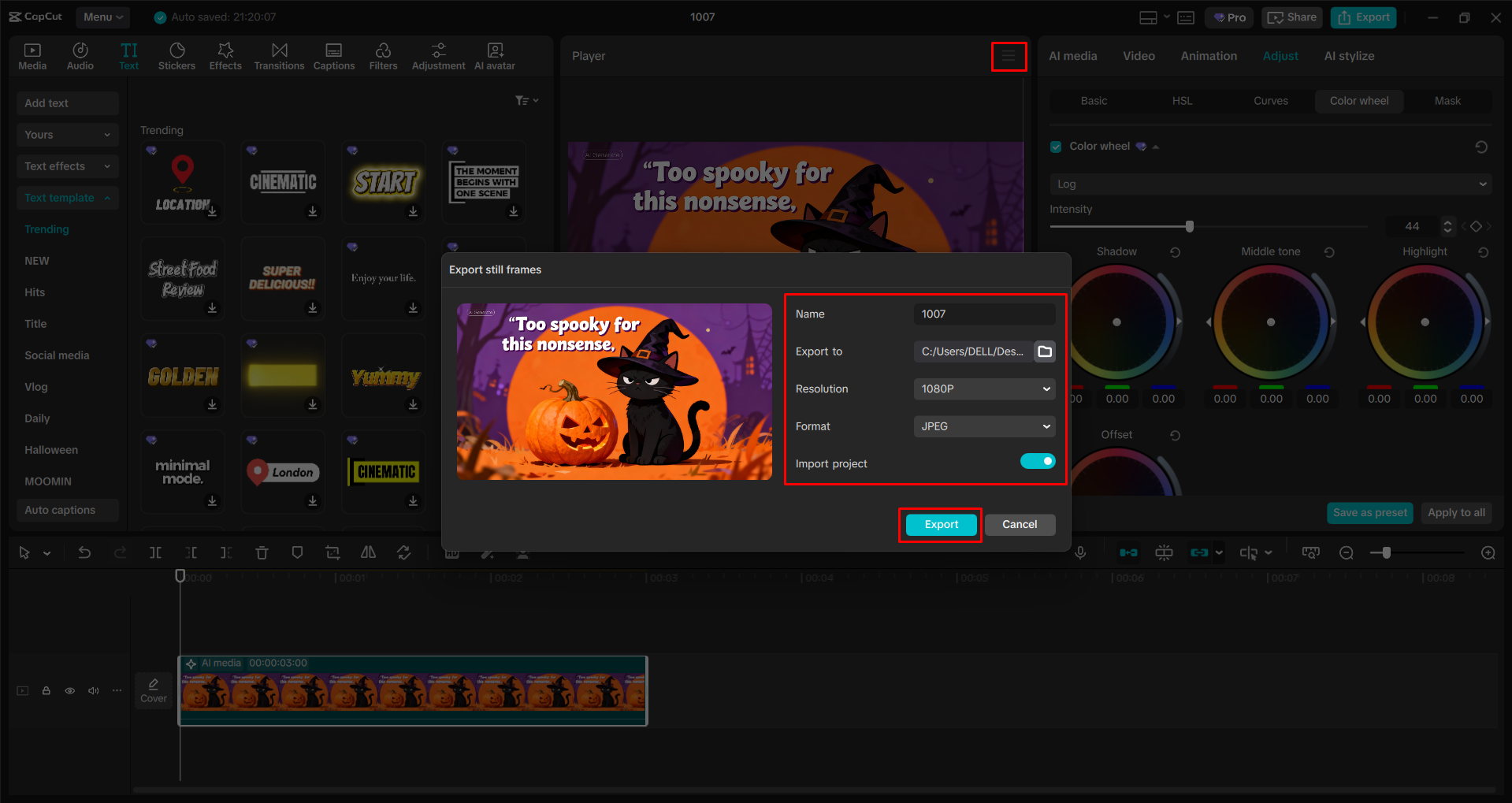Browse export folder icon

[1045, 351]
